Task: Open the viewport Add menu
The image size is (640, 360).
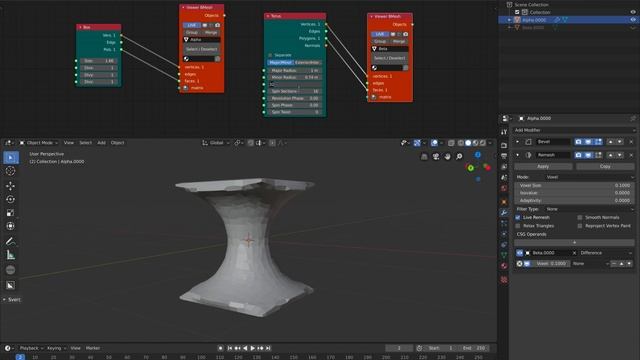Action: tap(101, 143)
